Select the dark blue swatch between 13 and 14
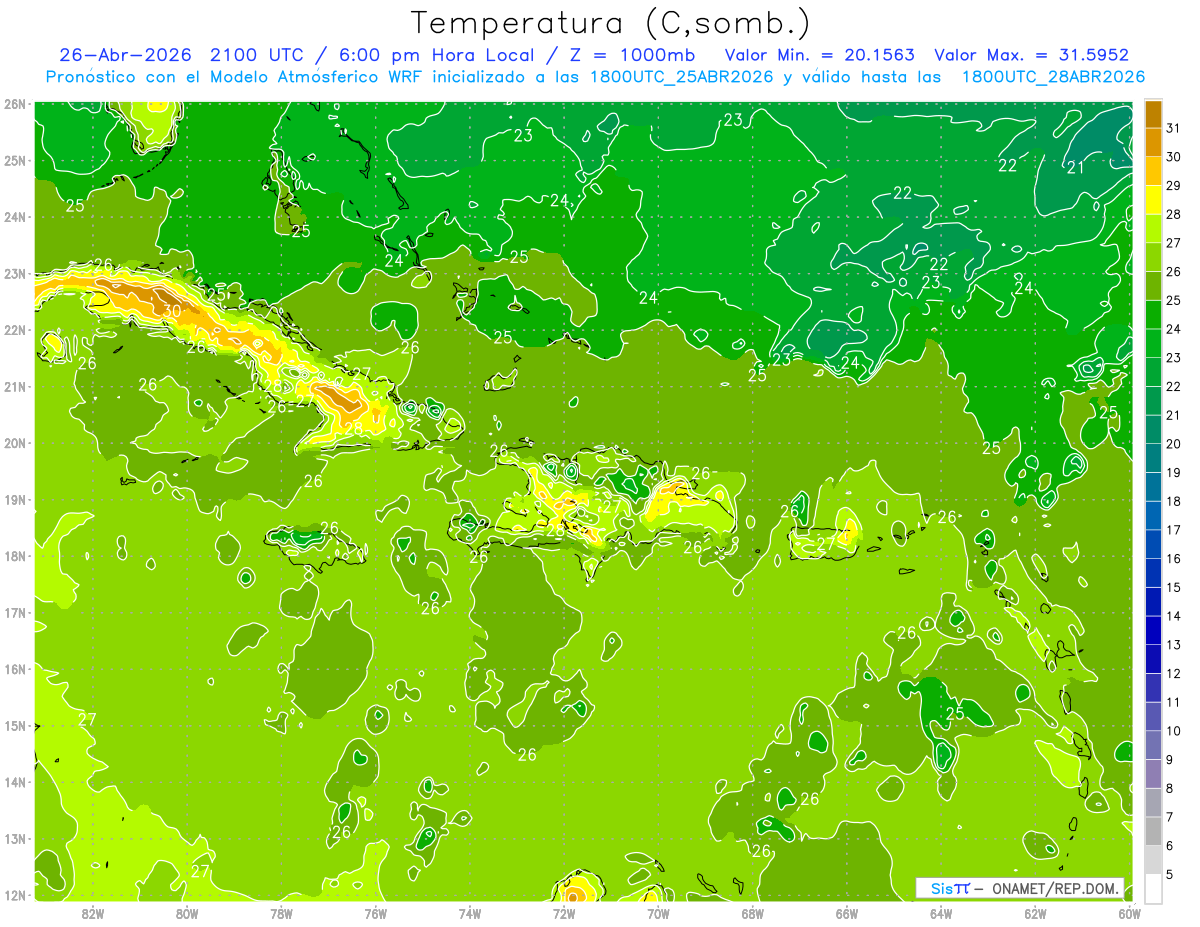This screenshot has width=1200, height=927. 1153,630
